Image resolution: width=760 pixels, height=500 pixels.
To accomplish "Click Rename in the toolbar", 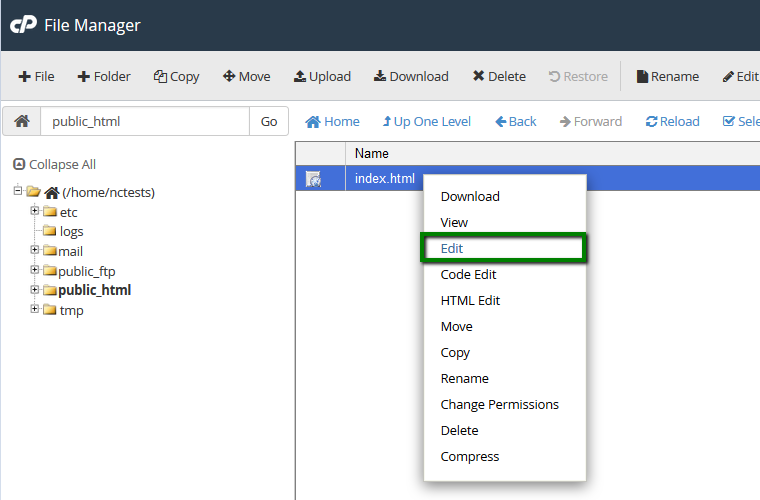I will tap(668, 76).
